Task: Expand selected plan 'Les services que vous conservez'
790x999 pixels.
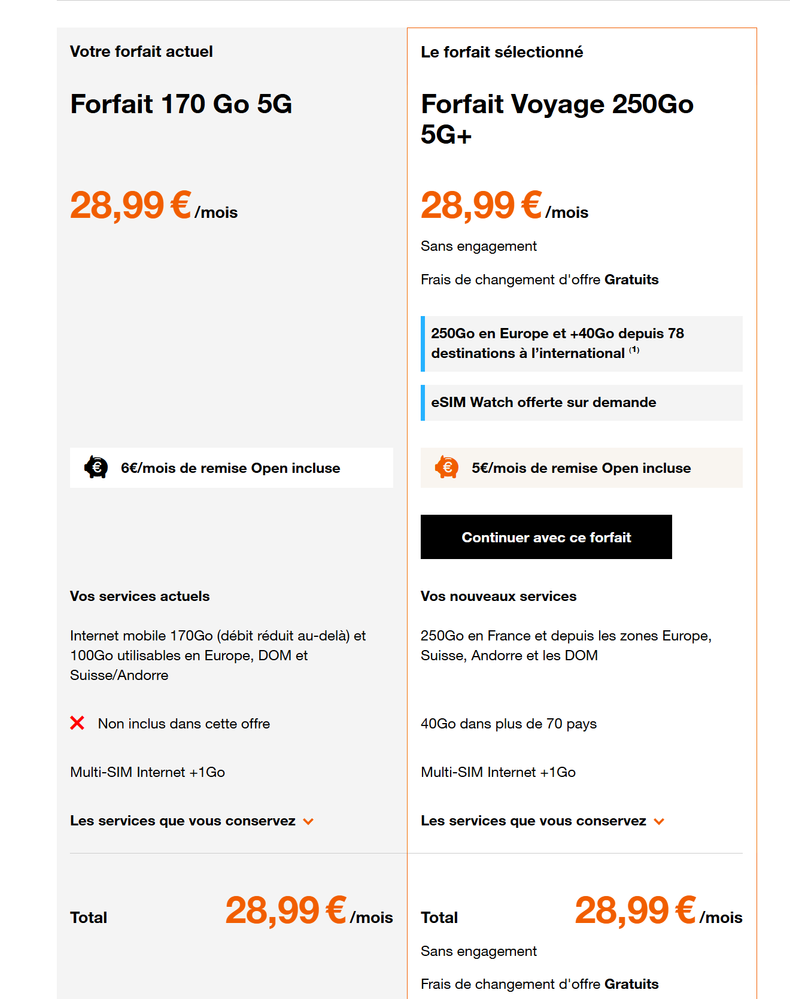Action: (543, 821)
